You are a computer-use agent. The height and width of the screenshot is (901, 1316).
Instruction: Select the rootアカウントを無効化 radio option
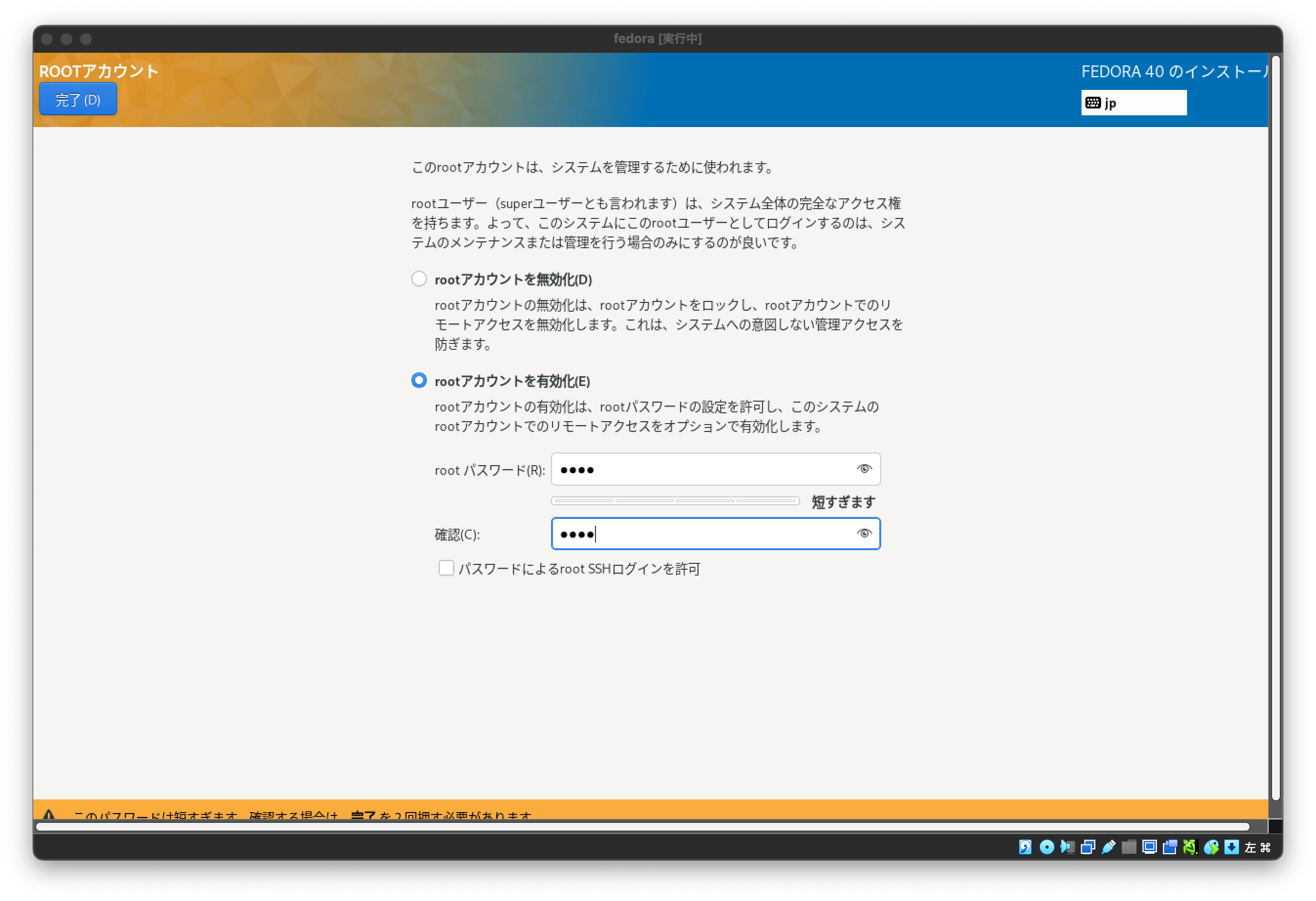pyautogui.click(x=419, y=279)
